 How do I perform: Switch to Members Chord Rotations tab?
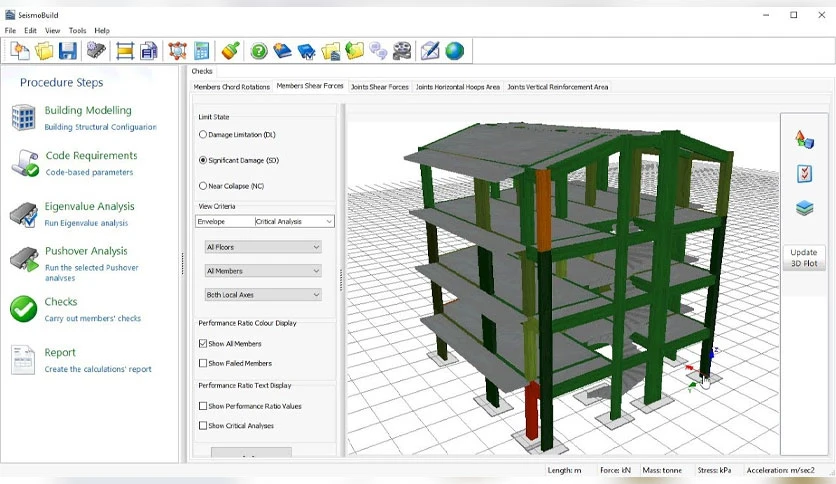tap(231, 87)
